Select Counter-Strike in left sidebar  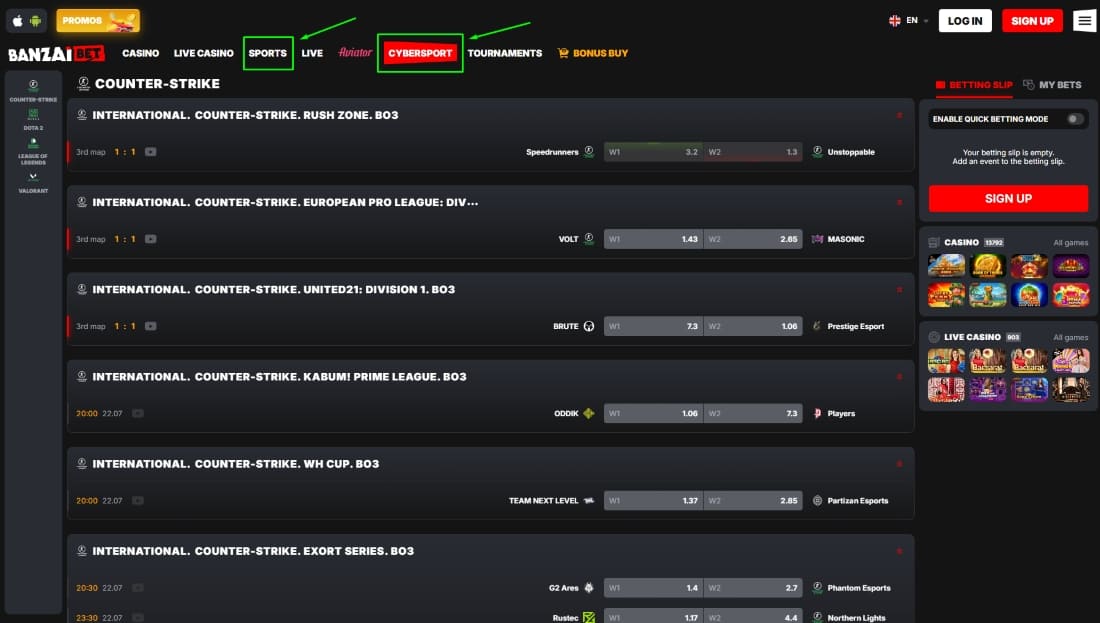33,91
